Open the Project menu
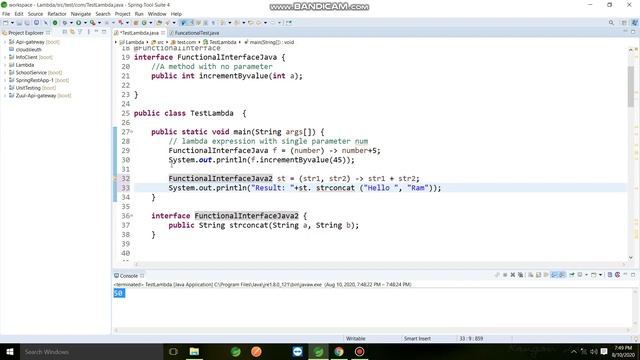The width and height of the screenshot is (640, 360). pyautogui.click(x=122, y=14)
